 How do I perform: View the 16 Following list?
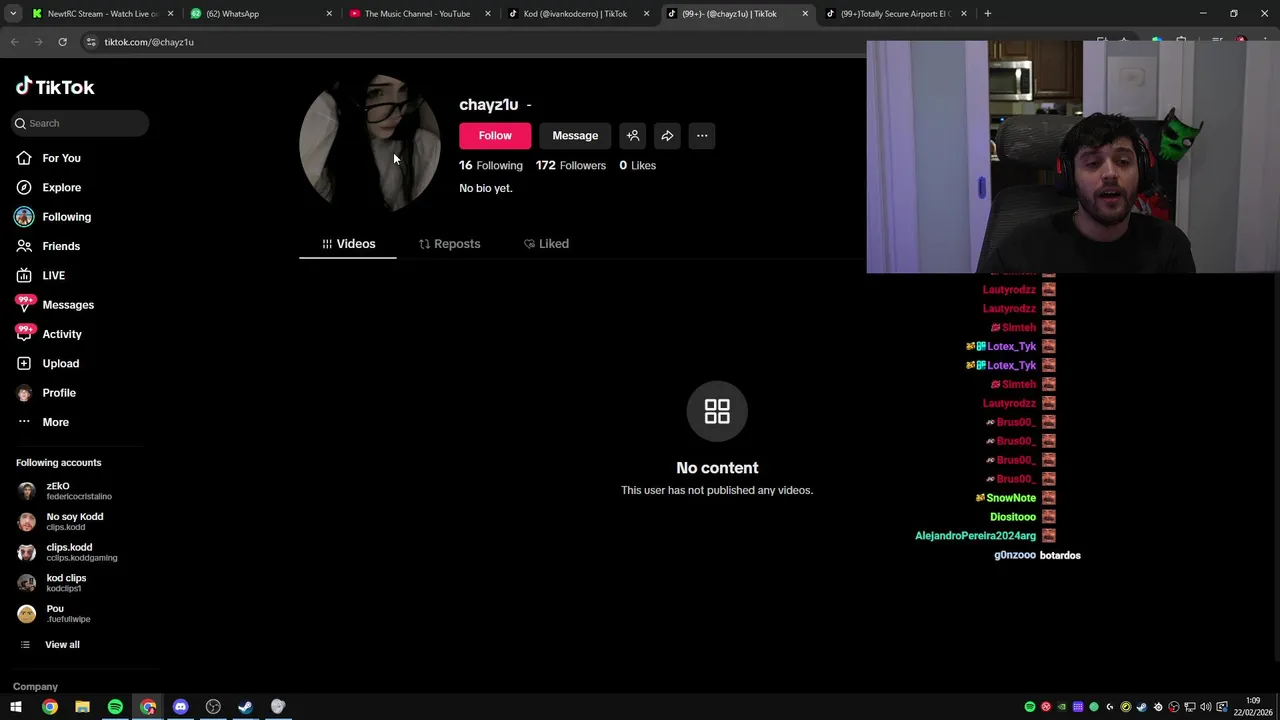[x=491, y=165]
